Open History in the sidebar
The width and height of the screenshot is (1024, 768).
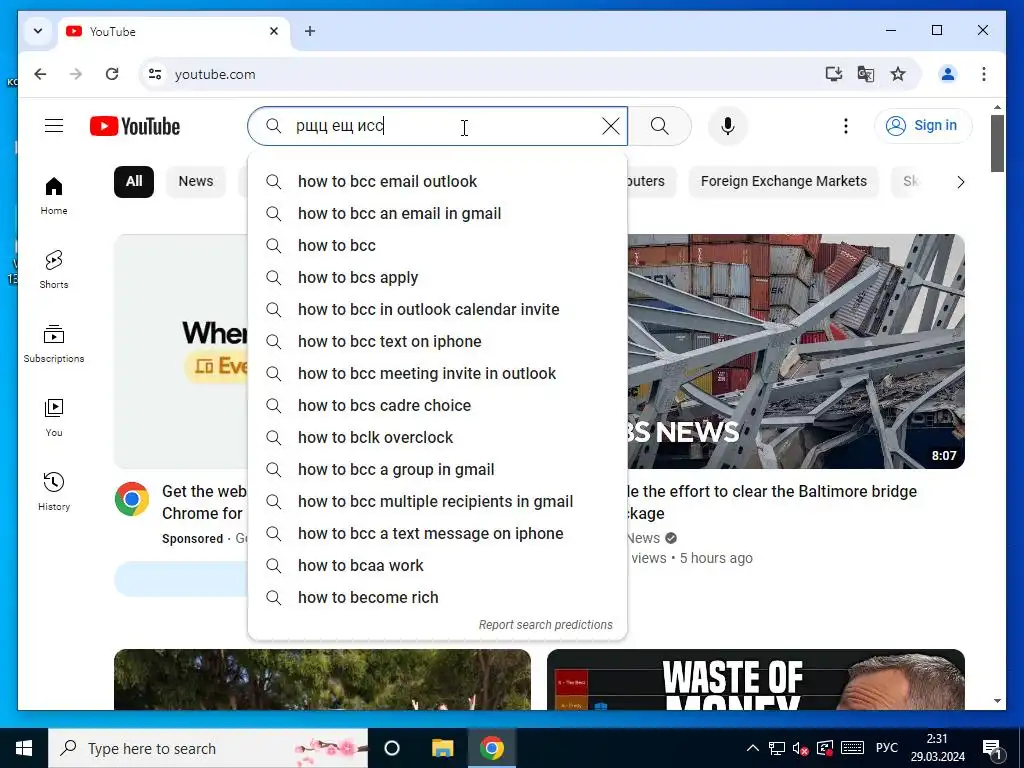(54, 491)
